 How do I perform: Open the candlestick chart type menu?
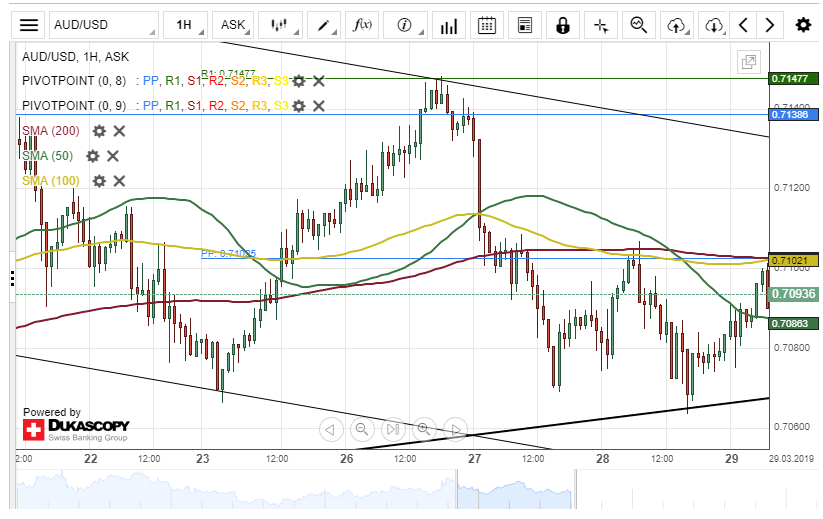pos(284,25)
